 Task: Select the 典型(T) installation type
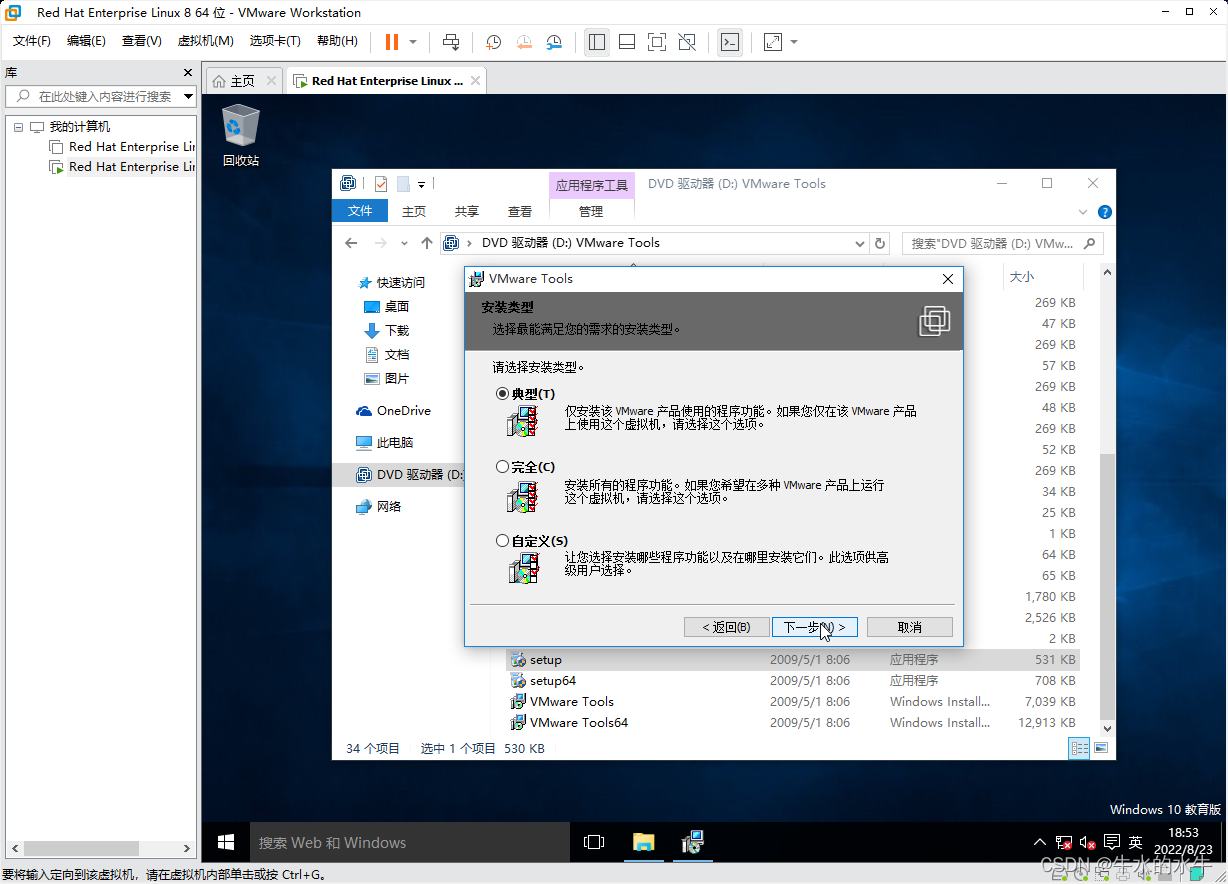pyautogui.click(x=503, y=394)
